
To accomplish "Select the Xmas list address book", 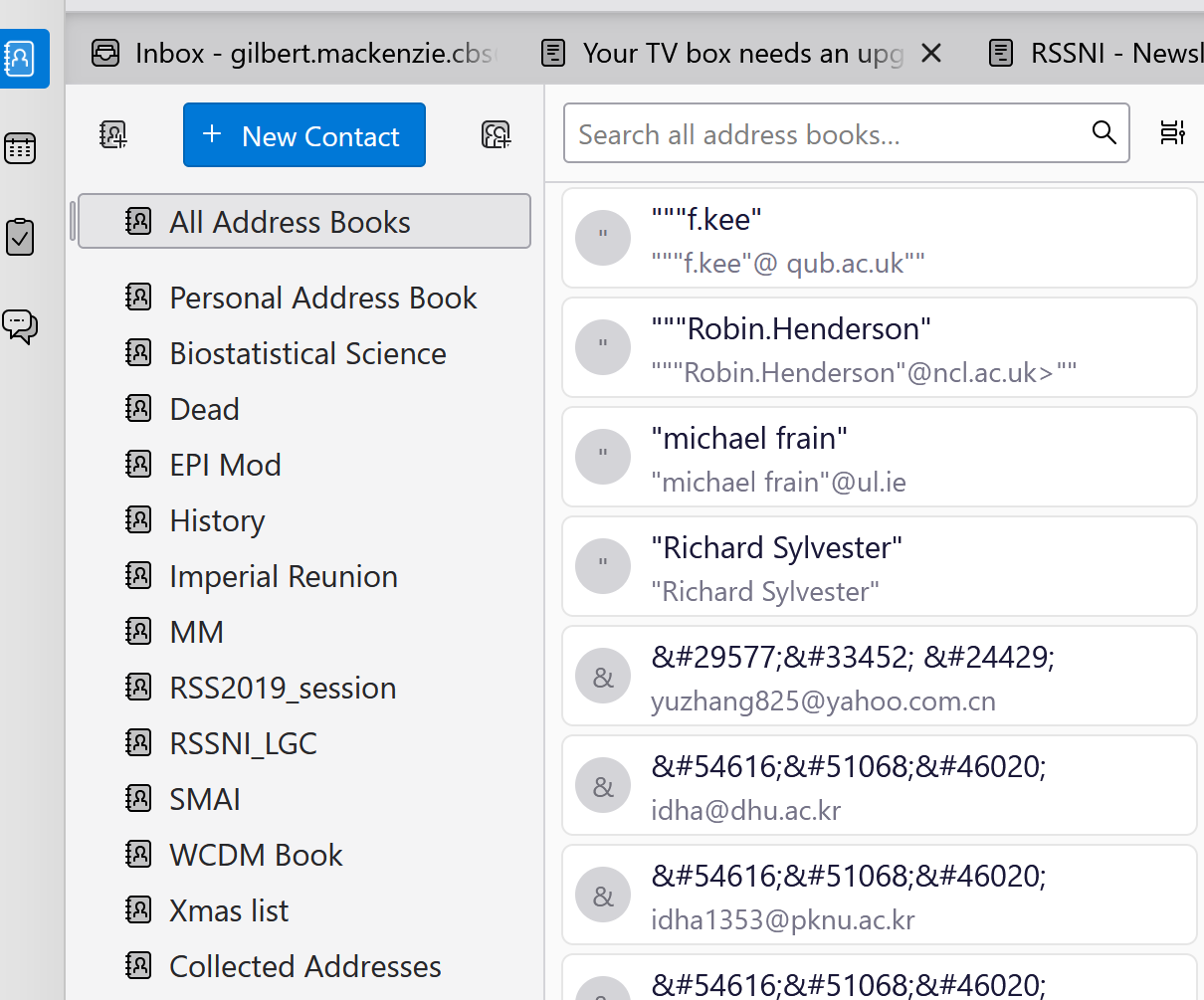I will [229, 910].
